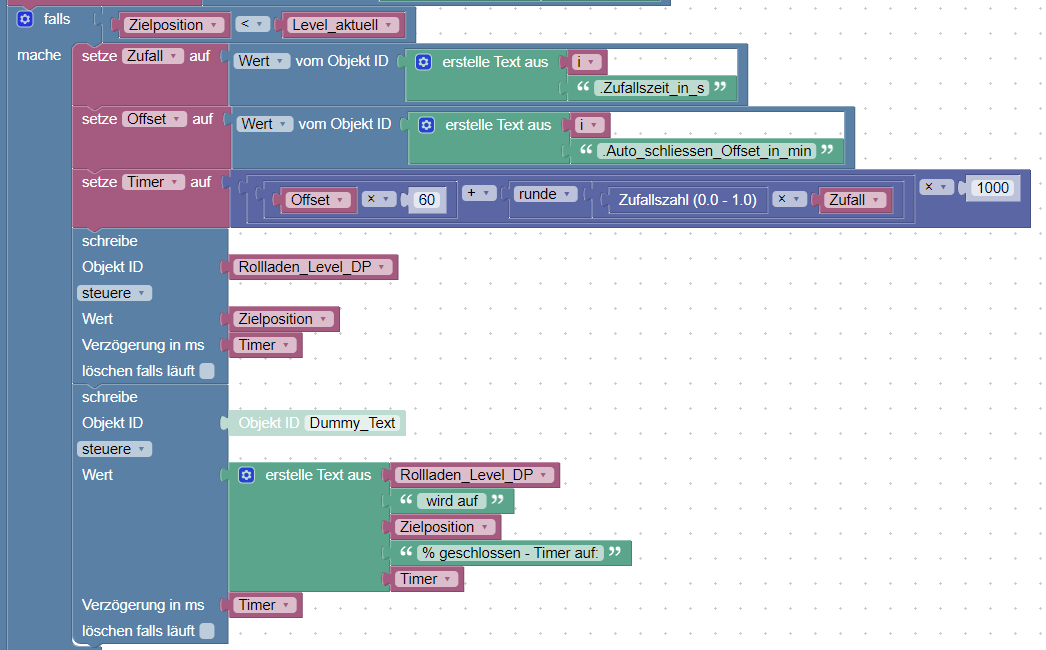Image resolution: width=1046 pixels, height=650 pixels.
Task: Change the '<' comparison operator dropdown
Action: pyautogui.click(x=251, y=25)
